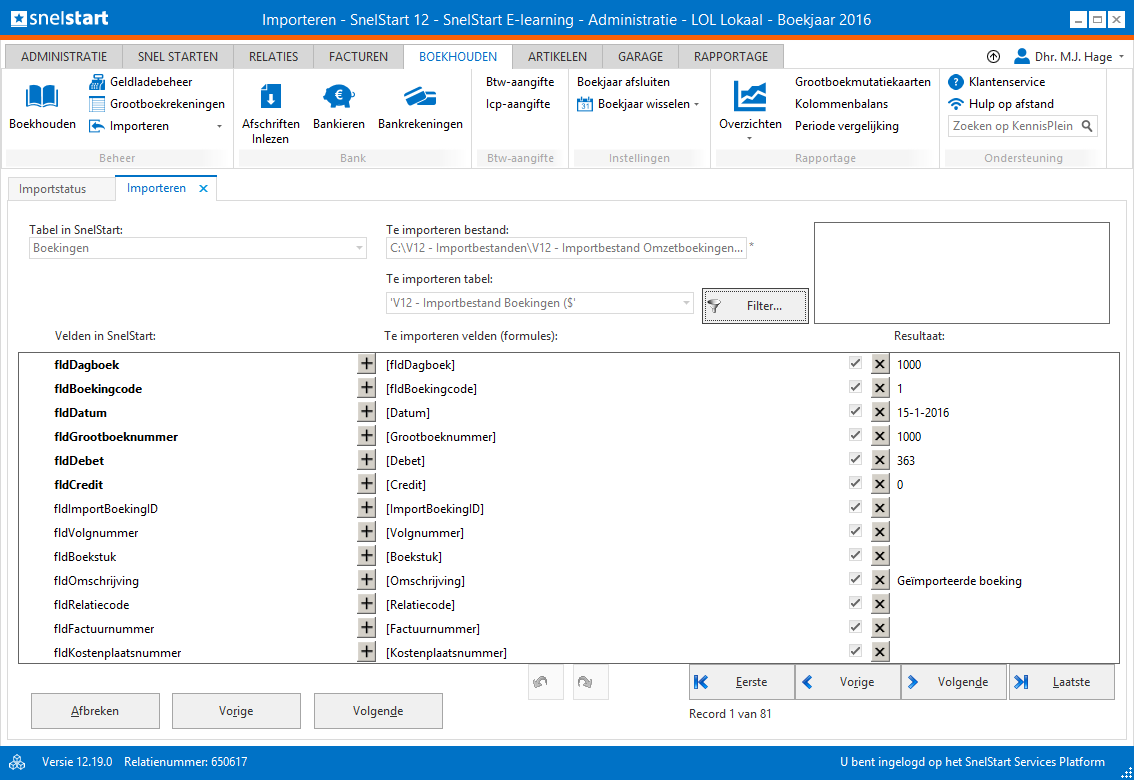Image resolution: width=1134 pixels, height=780 pixels.
Task: Click plus button for fldDatum
Action: pyautogui.click(x=367, y=411)
